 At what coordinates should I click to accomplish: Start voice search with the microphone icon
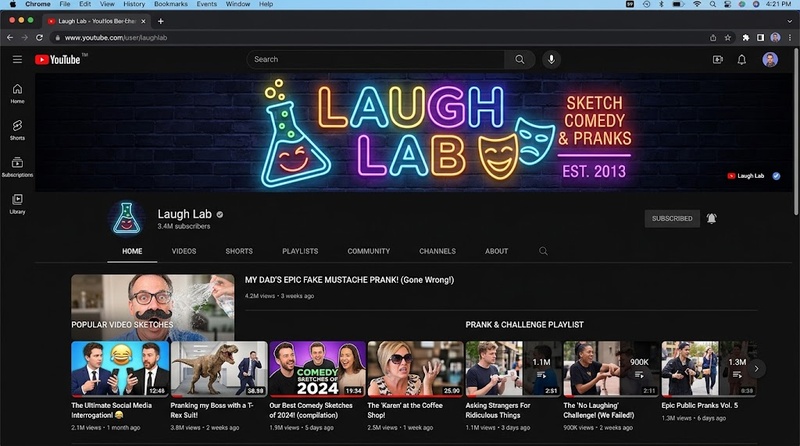551,60
